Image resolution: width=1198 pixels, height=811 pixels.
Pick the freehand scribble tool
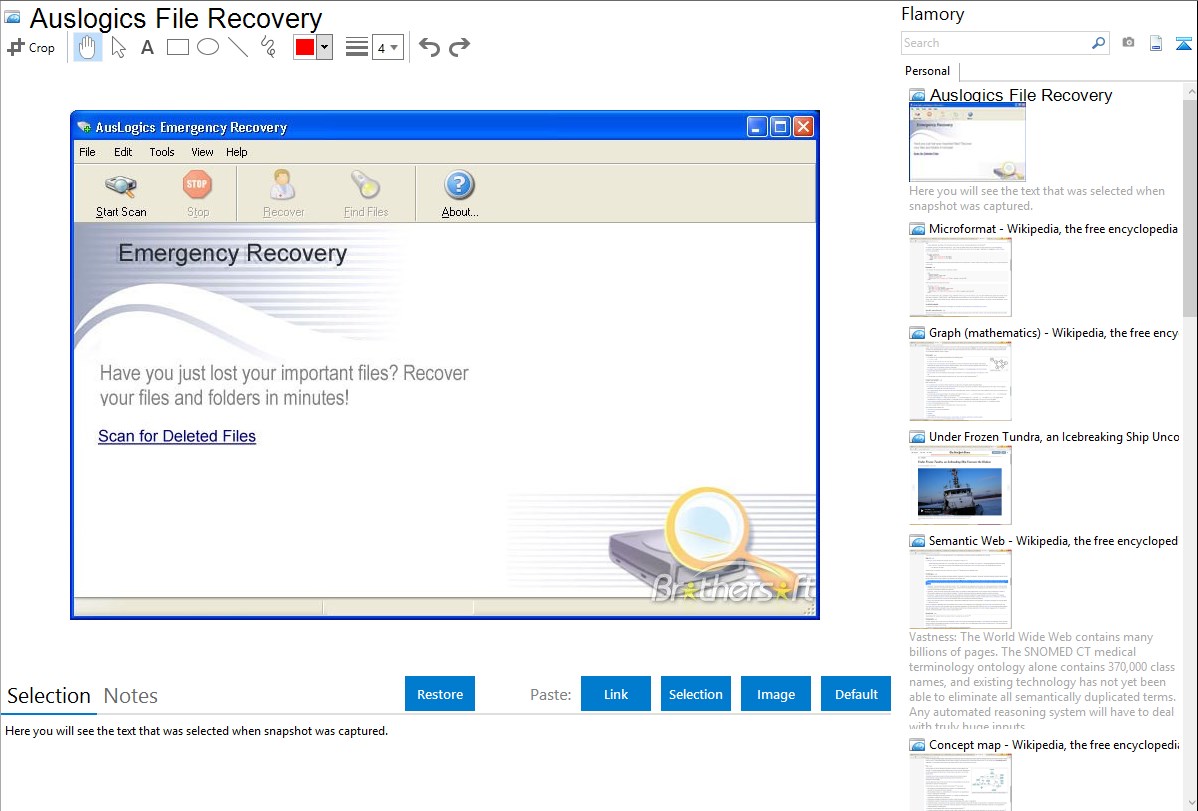[x=268, y=47]
